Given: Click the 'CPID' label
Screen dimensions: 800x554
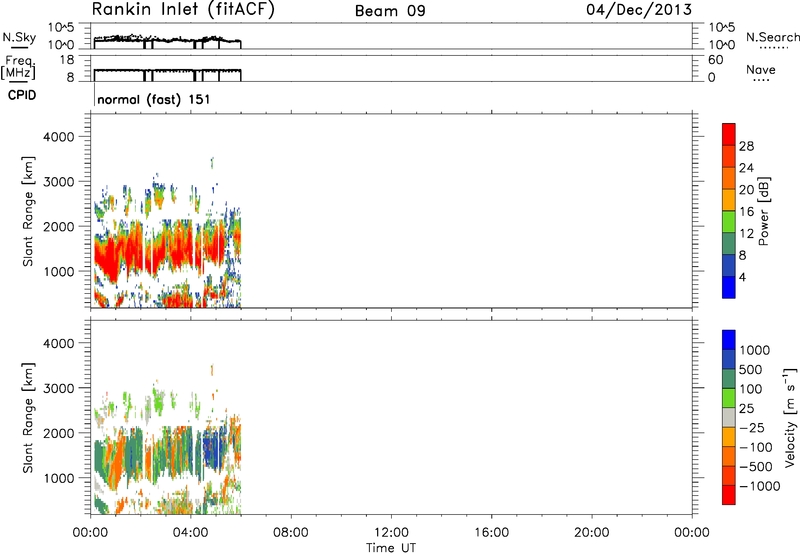Looking at the screenshot, I should coord(22,95).
